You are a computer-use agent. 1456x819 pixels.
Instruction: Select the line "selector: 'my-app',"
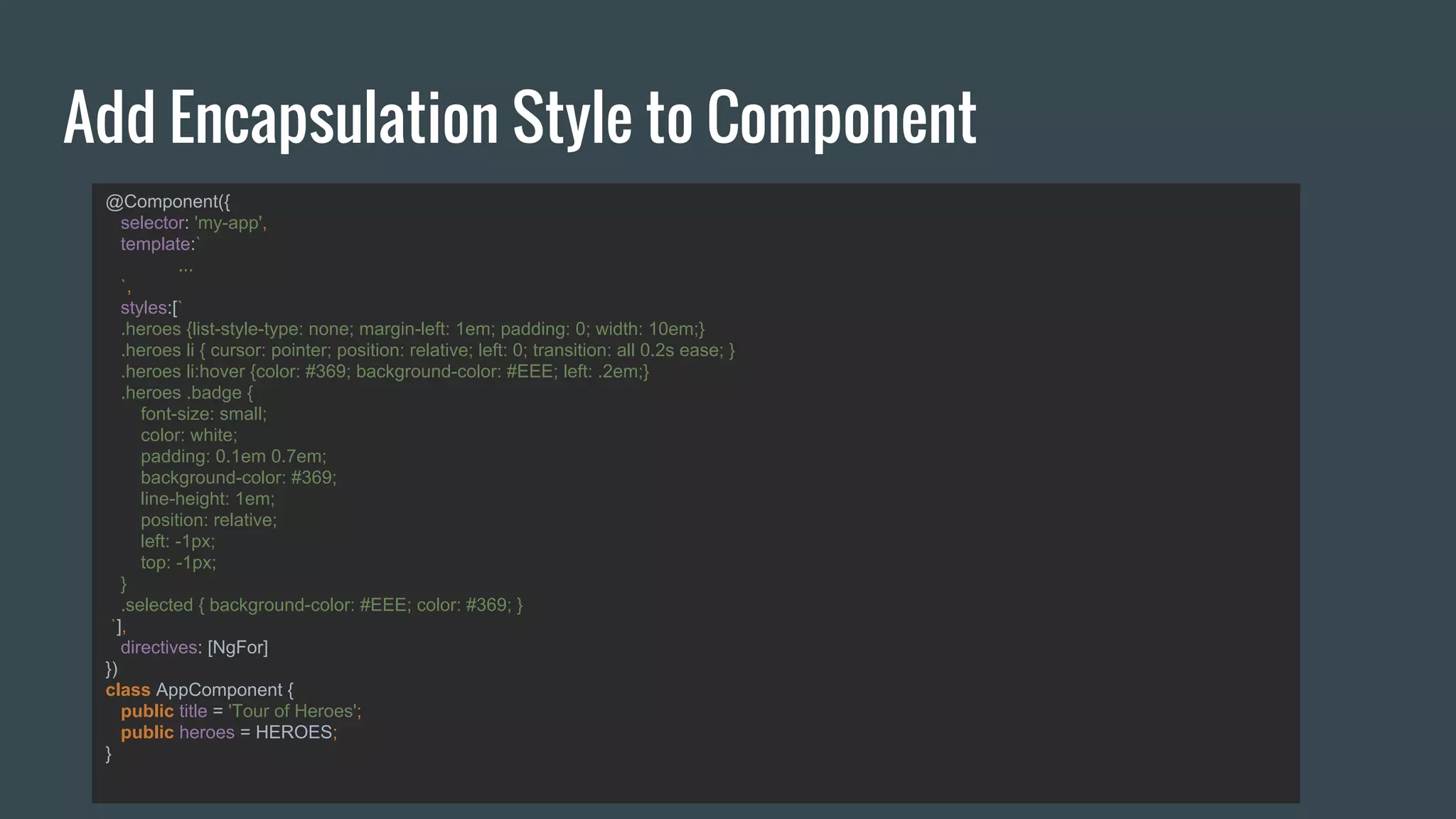(193, 223)
